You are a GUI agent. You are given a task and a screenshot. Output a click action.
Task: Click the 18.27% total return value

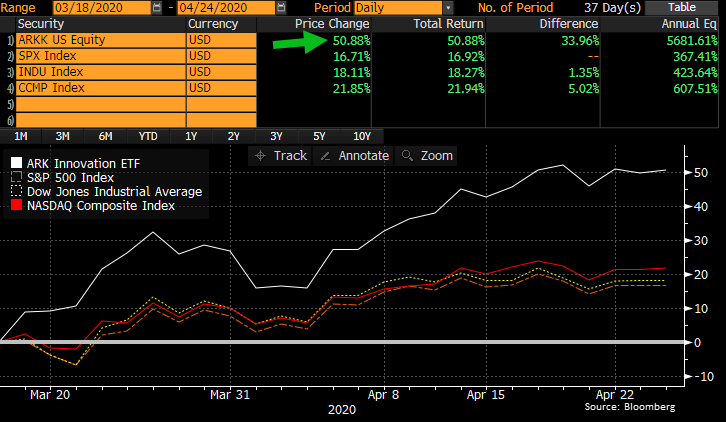(466, 73)
